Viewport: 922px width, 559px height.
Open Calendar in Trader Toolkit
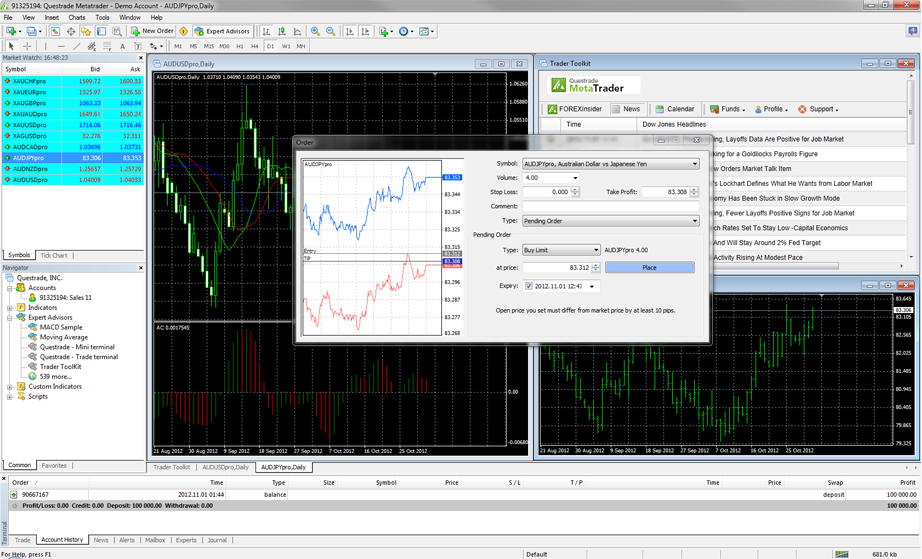point(675,109)
